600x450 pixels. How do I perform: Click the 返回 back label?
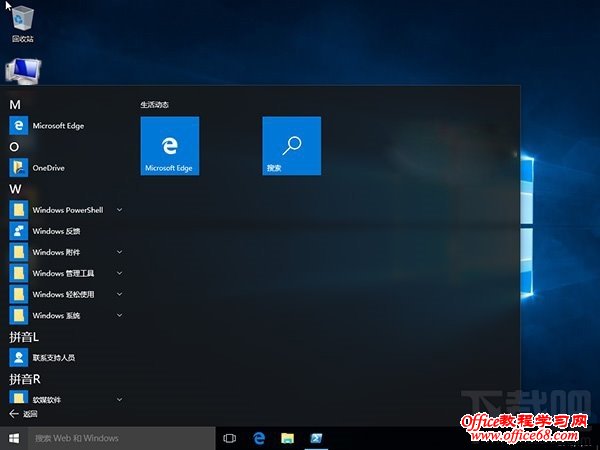30,414
